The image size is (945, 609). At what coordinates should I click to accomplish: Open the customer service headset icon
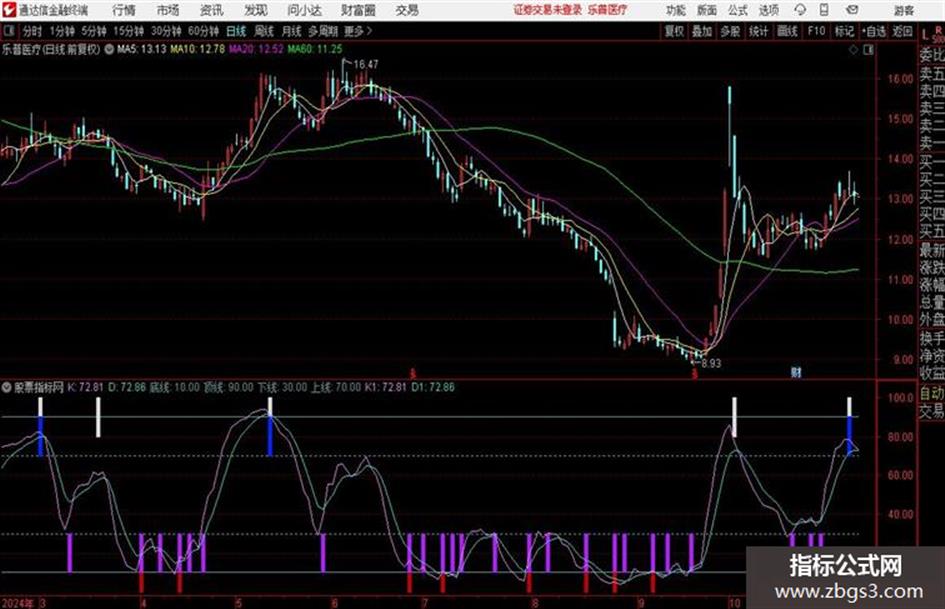pos(800,10)
